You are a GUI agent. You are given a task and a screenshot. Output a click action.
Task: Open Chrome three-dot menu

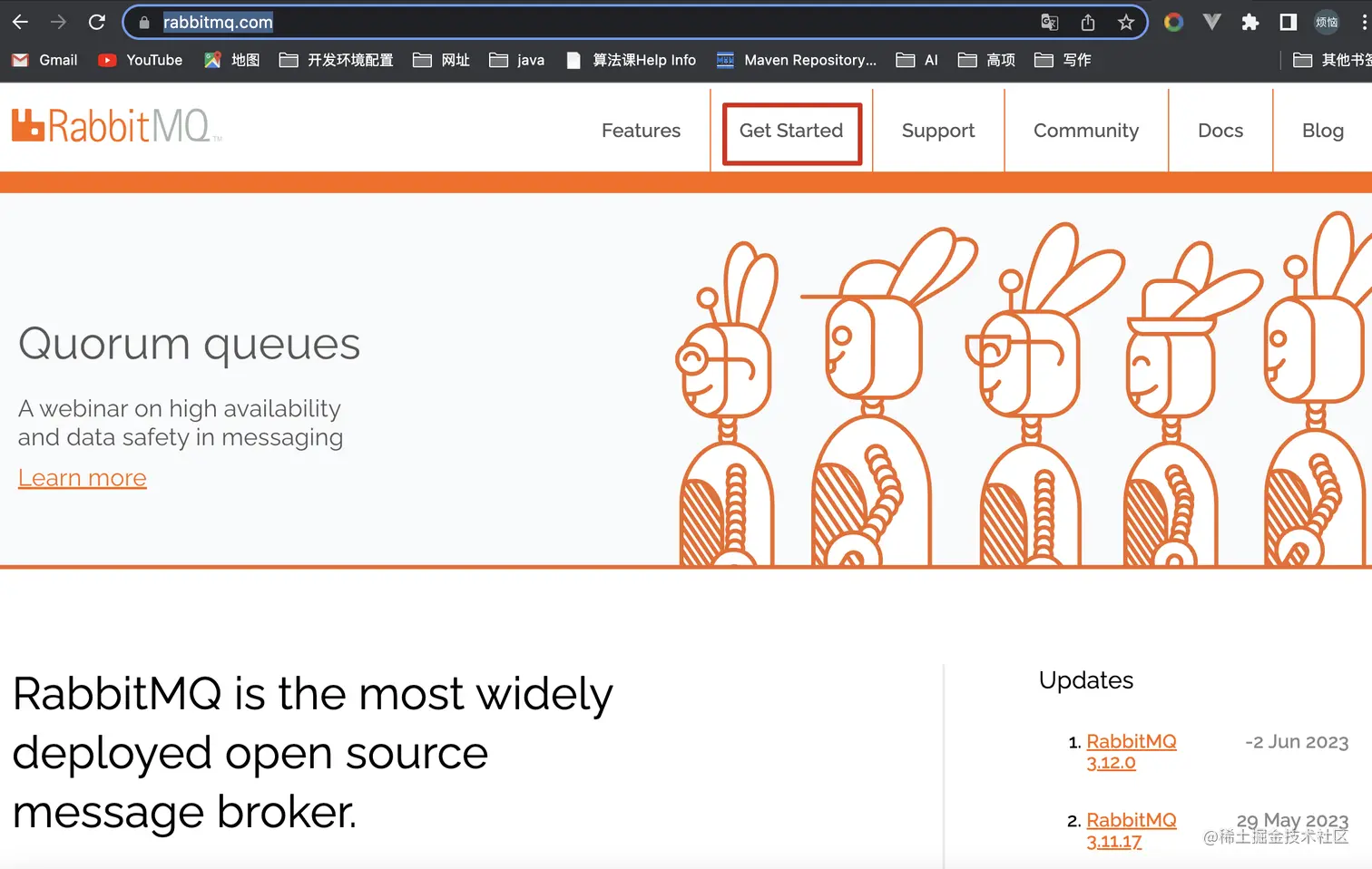click(x=1364, y=22)
